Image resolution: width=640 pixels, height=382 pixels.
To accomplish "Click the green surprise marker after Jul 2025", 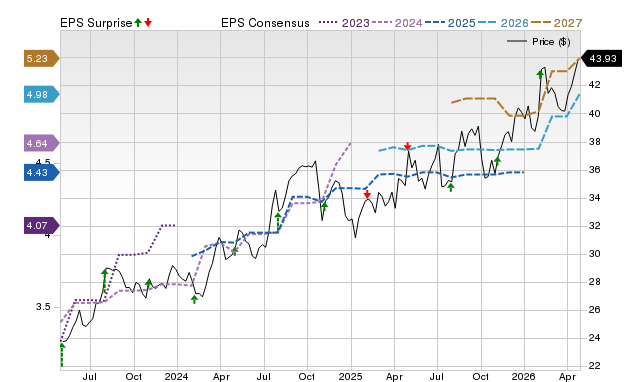I will [x=451, y=187].
